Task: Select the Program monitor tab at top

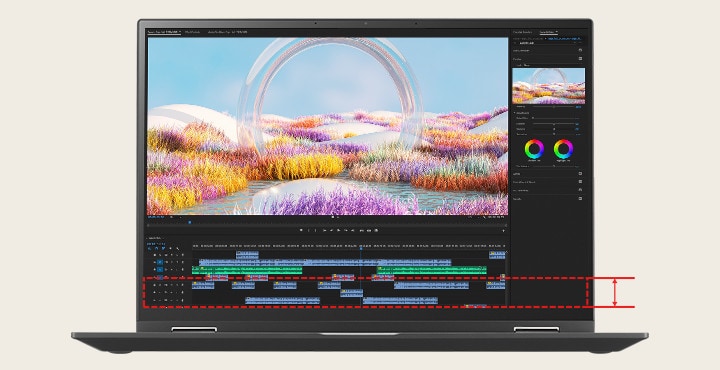Action: (x=163, y=32)
